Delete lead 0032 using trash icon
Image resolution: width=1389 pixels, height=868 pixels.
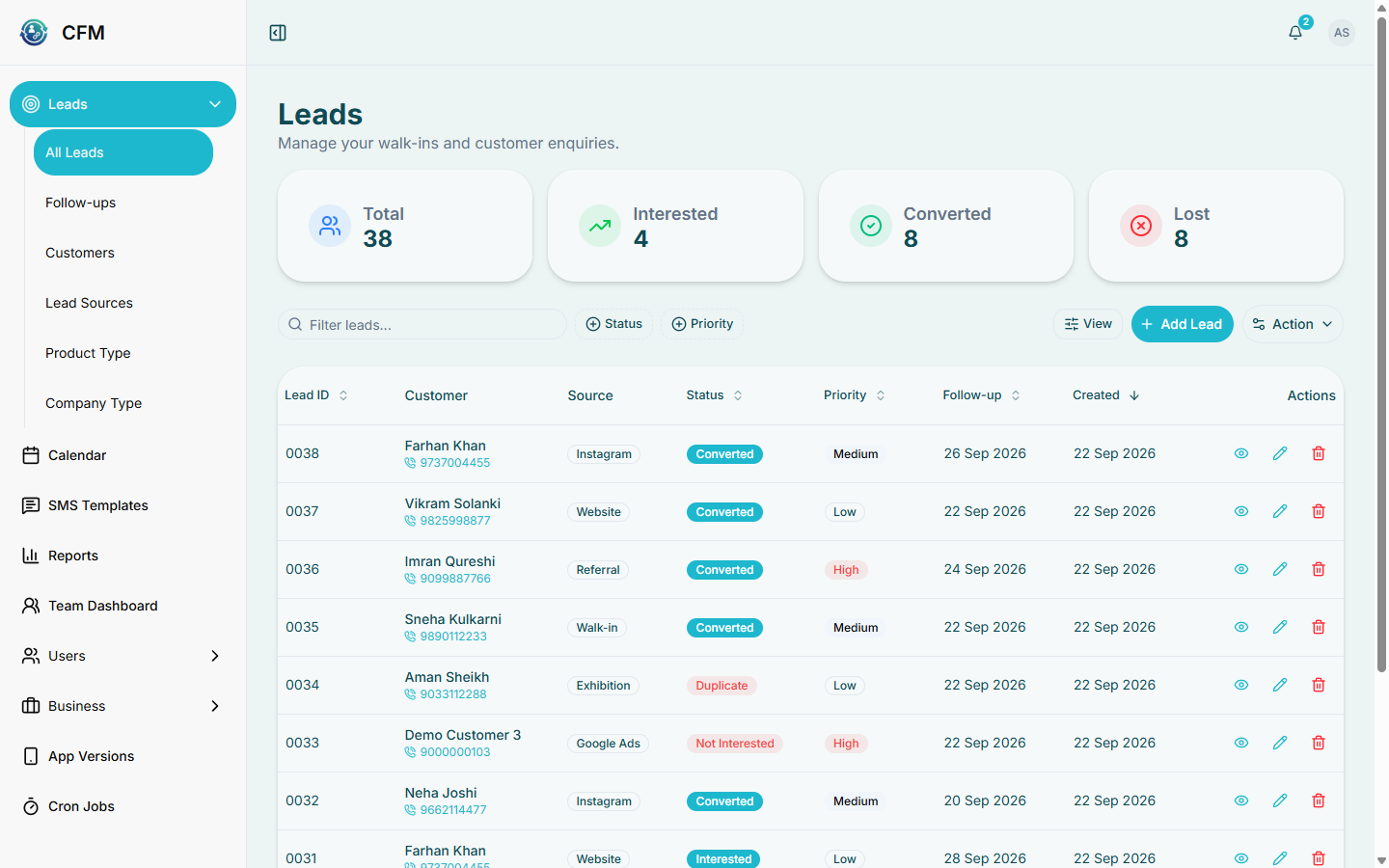point(1319,800)
